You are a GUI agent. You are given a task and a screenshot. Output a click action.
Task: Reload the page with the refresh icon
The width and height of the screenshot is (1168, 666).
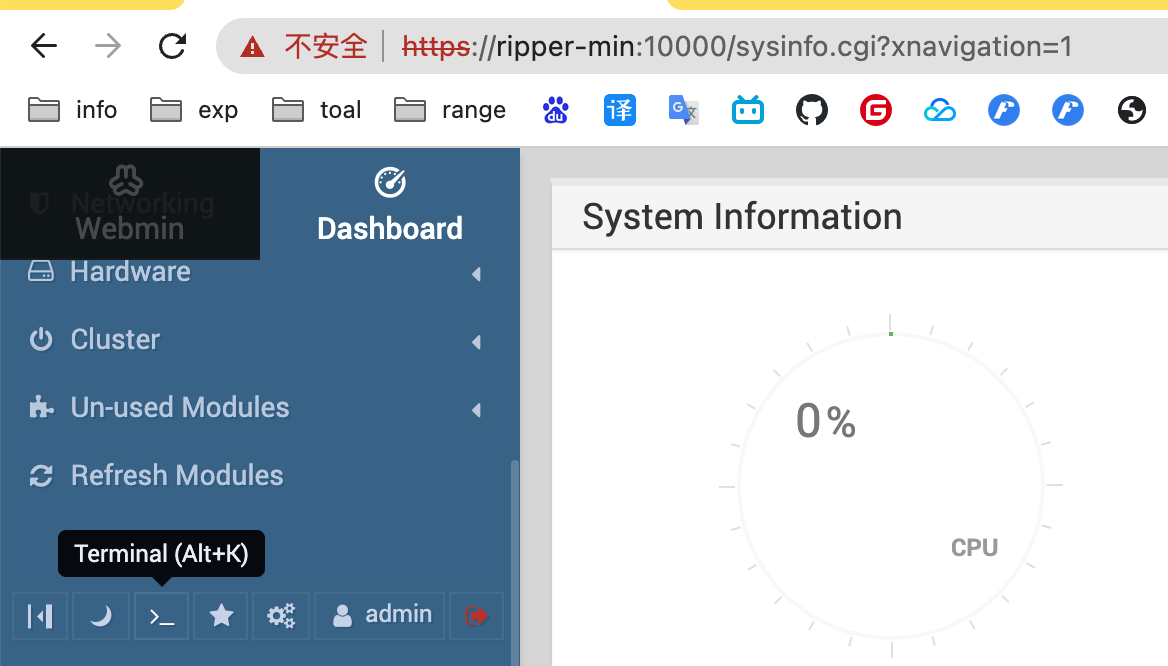(172, 46)
